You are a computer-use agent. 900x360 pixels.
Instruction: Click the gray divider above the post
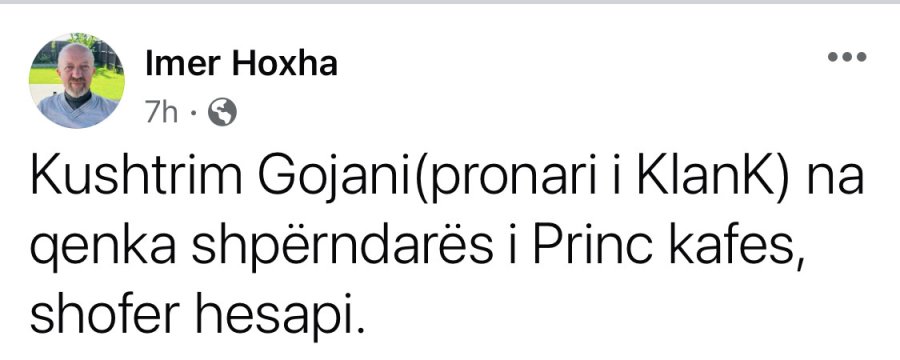coord(450,2)
